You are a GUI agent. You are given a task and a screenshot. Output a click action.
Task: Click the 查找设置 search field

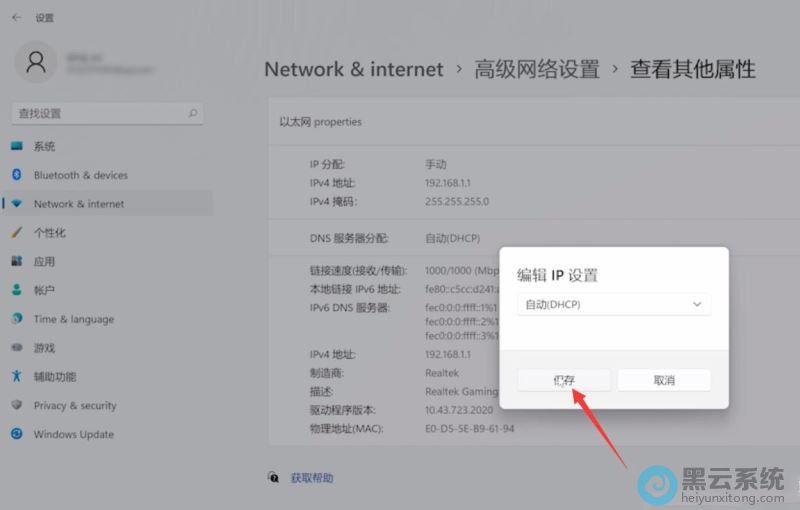(x=100, y=114)
